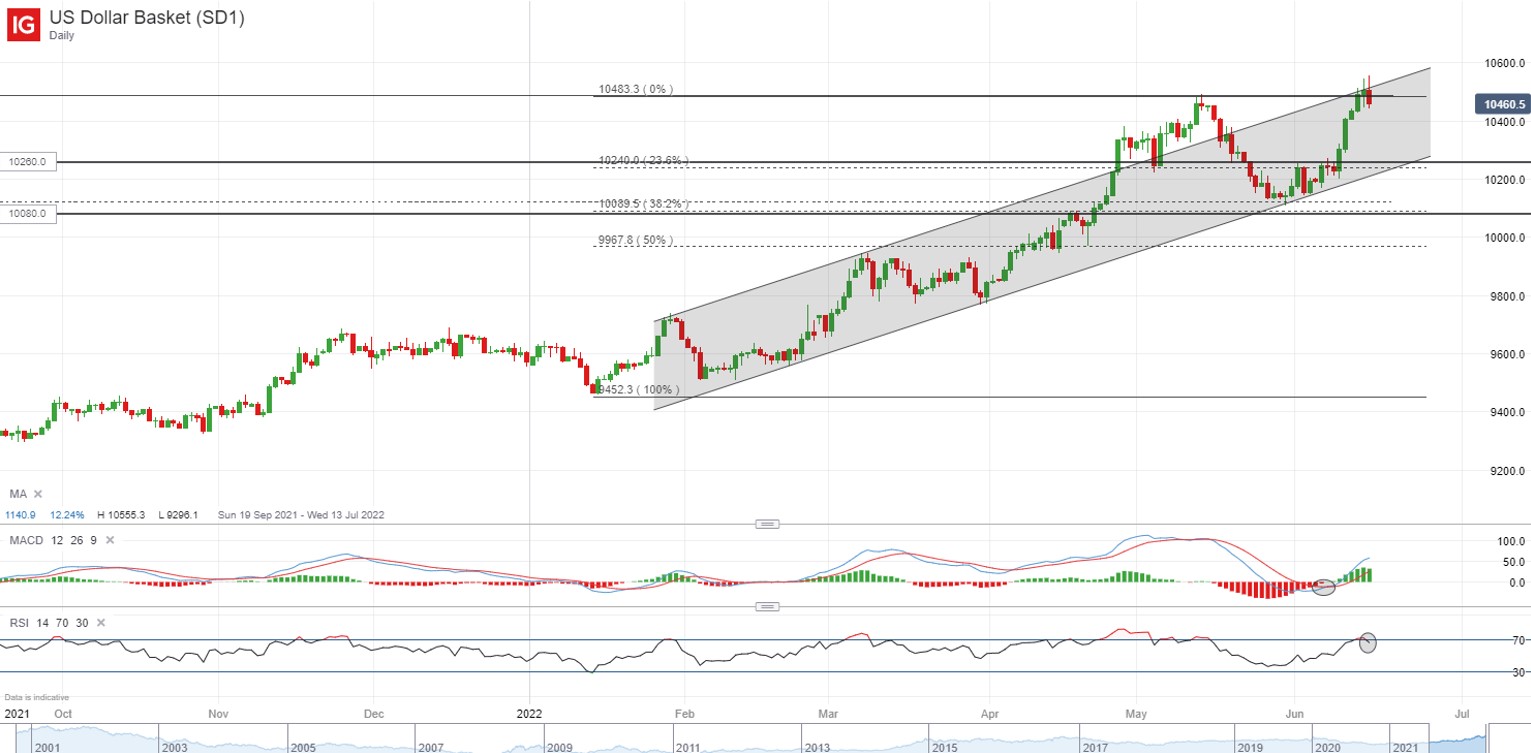Click the Jul label on the date axis
This screenshot has width=1531, height=753.
[1460, 714]
